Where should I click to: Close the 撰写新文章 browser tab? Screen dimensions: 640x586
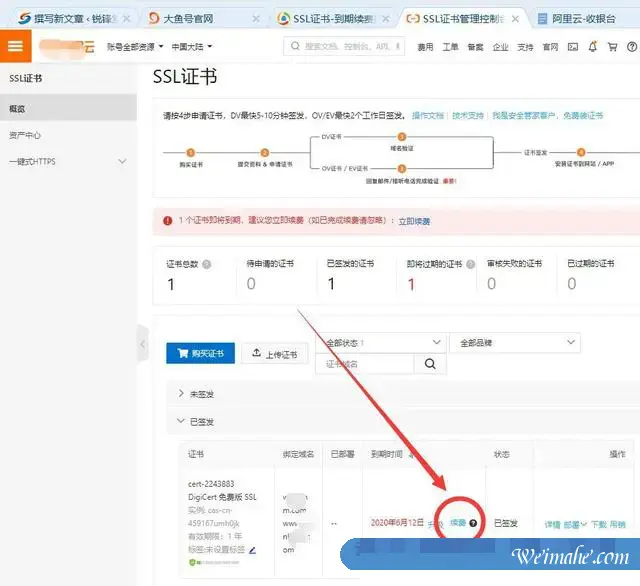click(127, 19)
